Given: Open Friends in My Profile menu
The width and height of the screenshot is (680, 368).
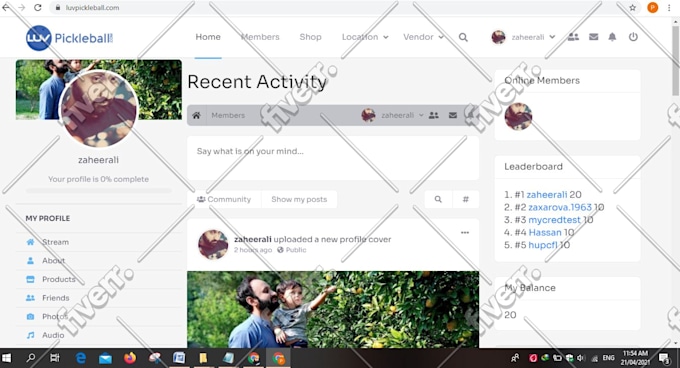Looking at the screenshot, I should [56, 298].
